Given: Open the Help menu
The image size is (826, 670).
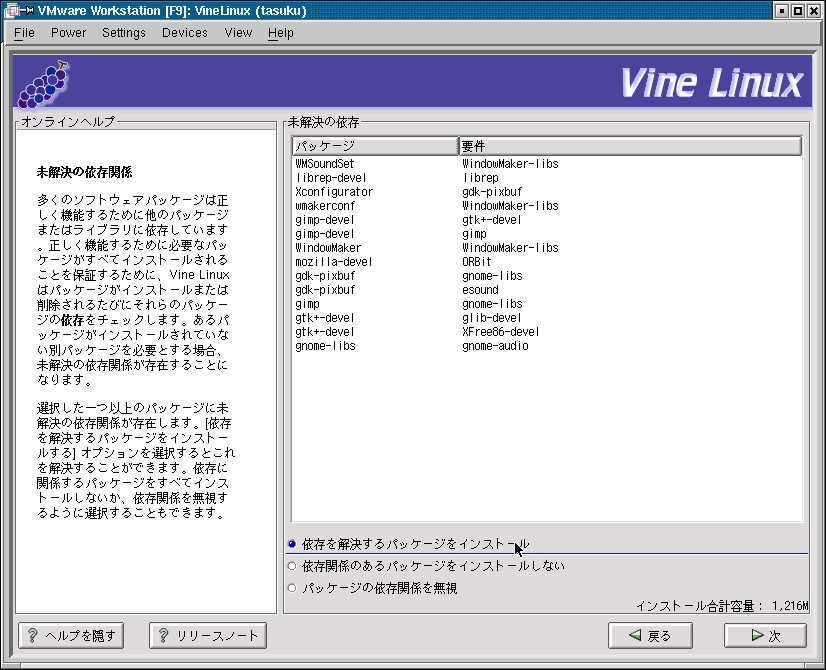Looking at the screenshot, I should [281, 33].
